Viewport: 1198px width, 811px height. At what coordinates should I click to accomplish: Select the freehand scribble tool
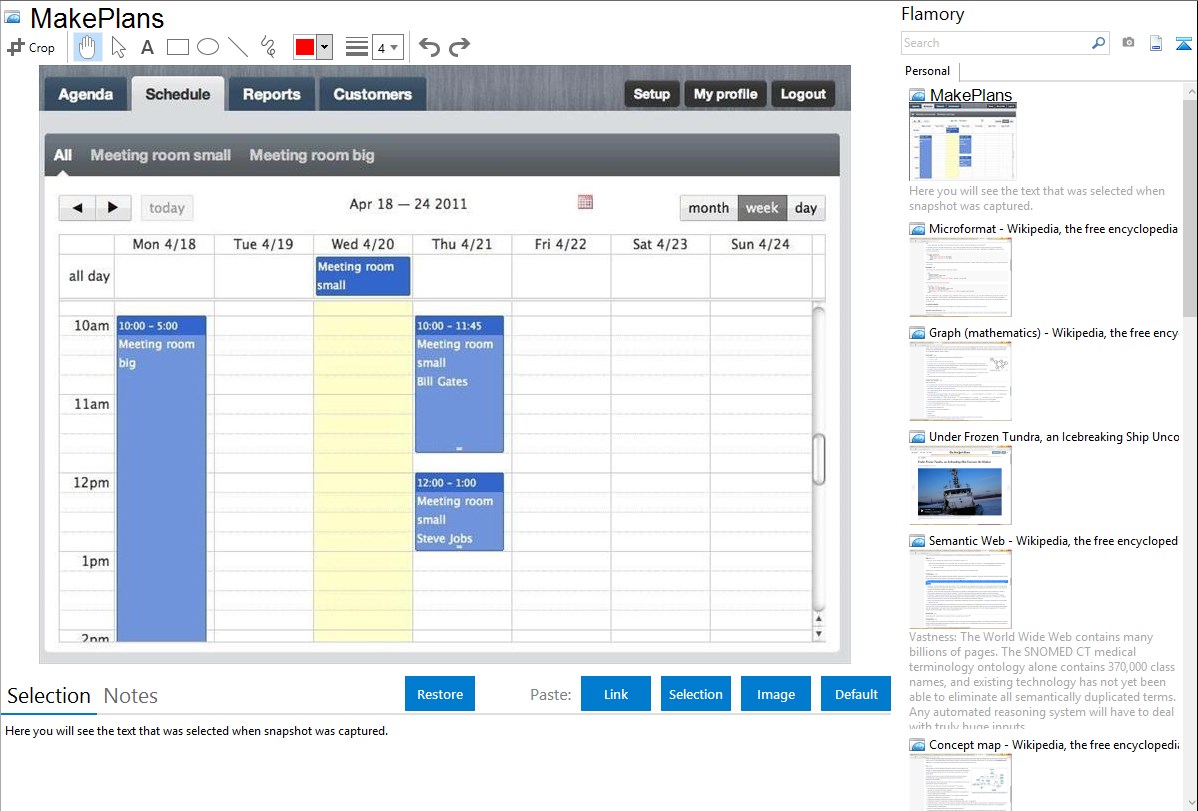click(267, 47)
